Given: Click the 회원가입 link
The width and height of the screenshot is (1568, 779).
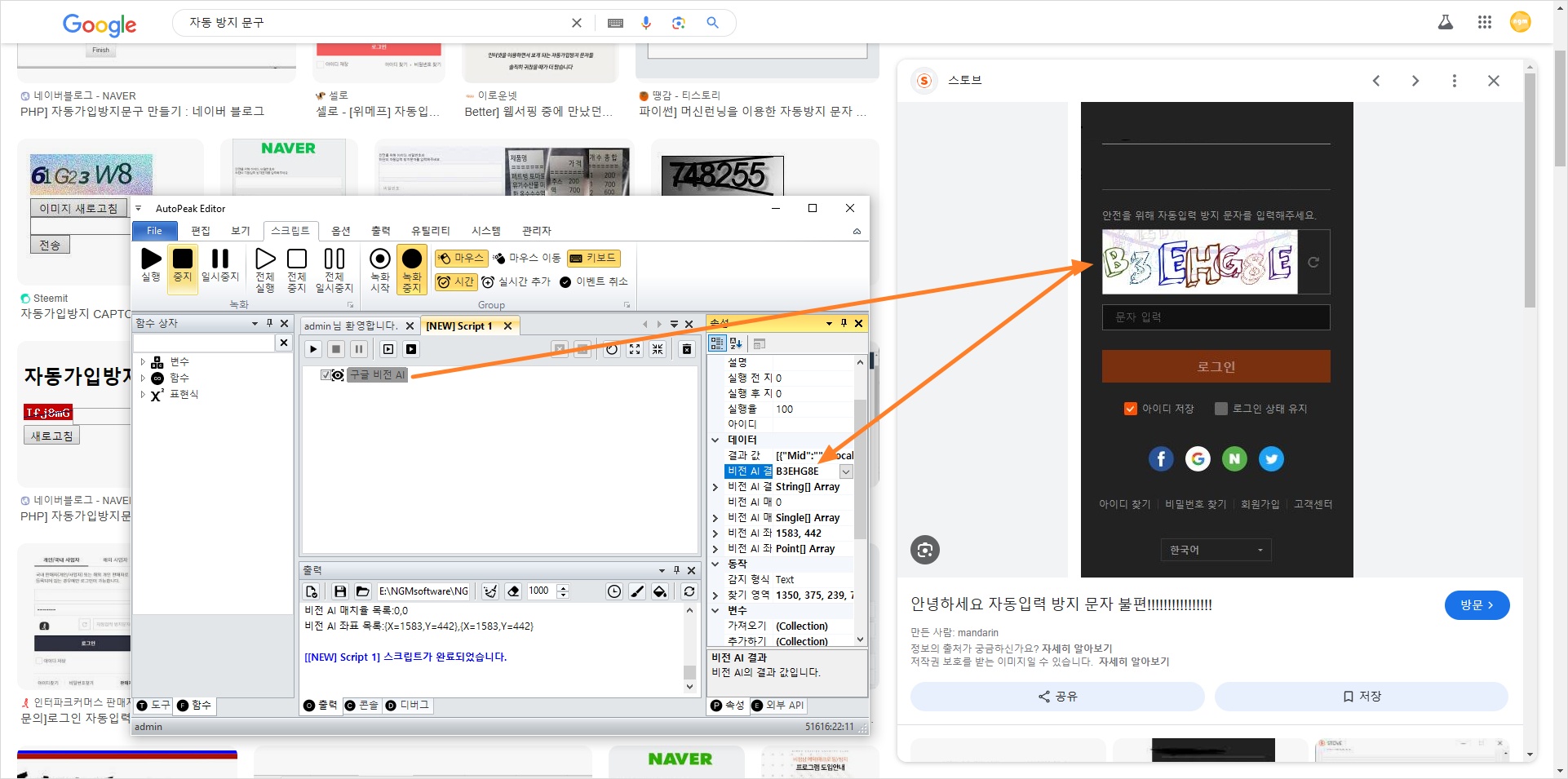Looking at the screenshot, I should [x=1260, y=504].
